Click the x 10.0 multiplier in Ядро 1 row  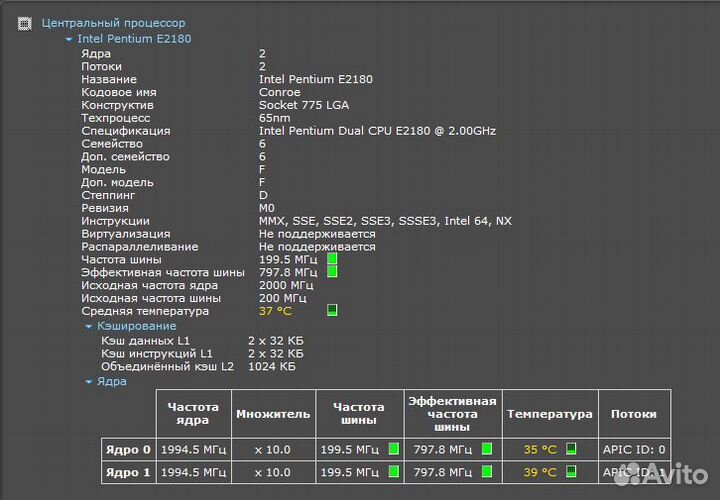[273, 472]
